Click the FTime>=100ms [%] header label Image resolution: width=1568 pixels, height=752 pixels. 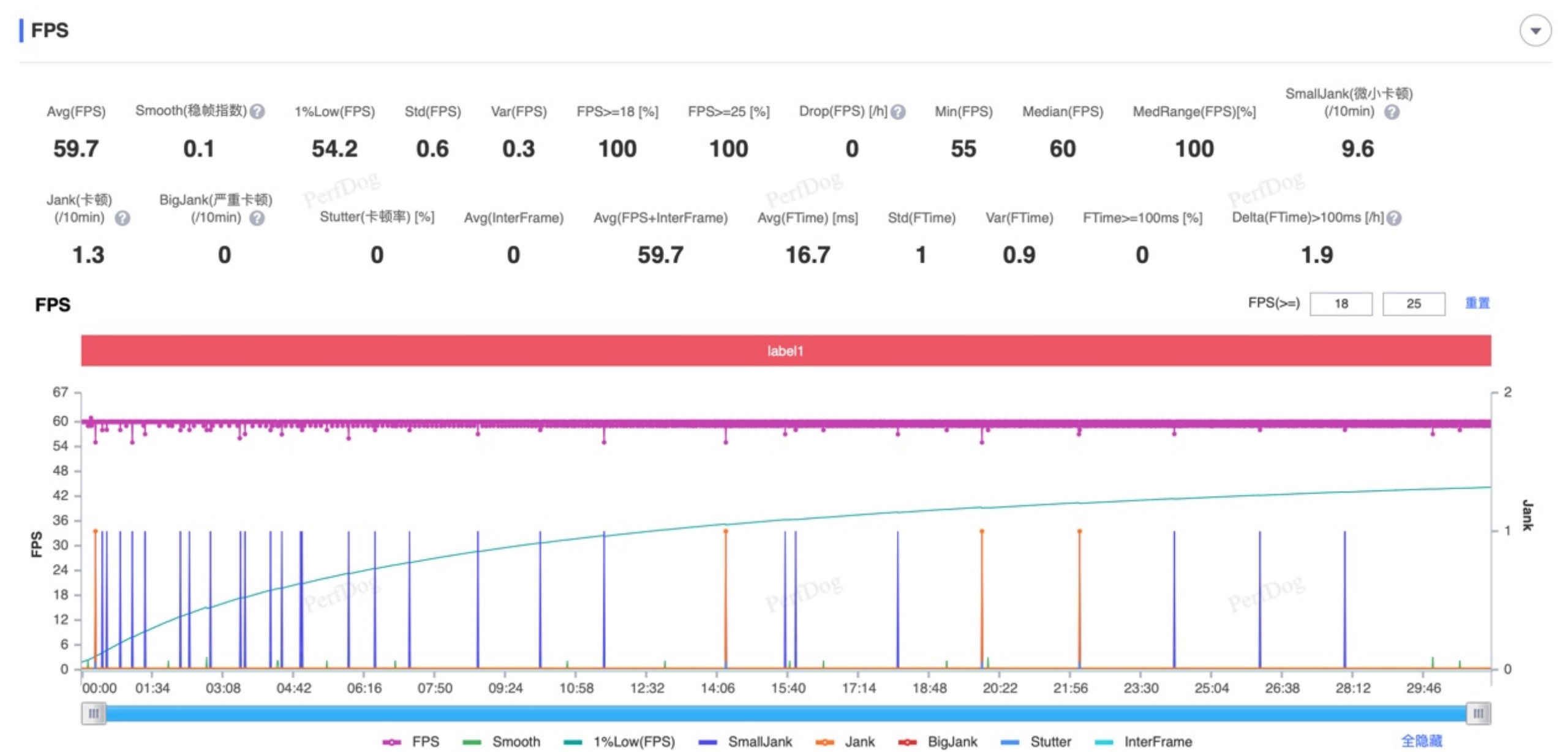[1142, 218]
